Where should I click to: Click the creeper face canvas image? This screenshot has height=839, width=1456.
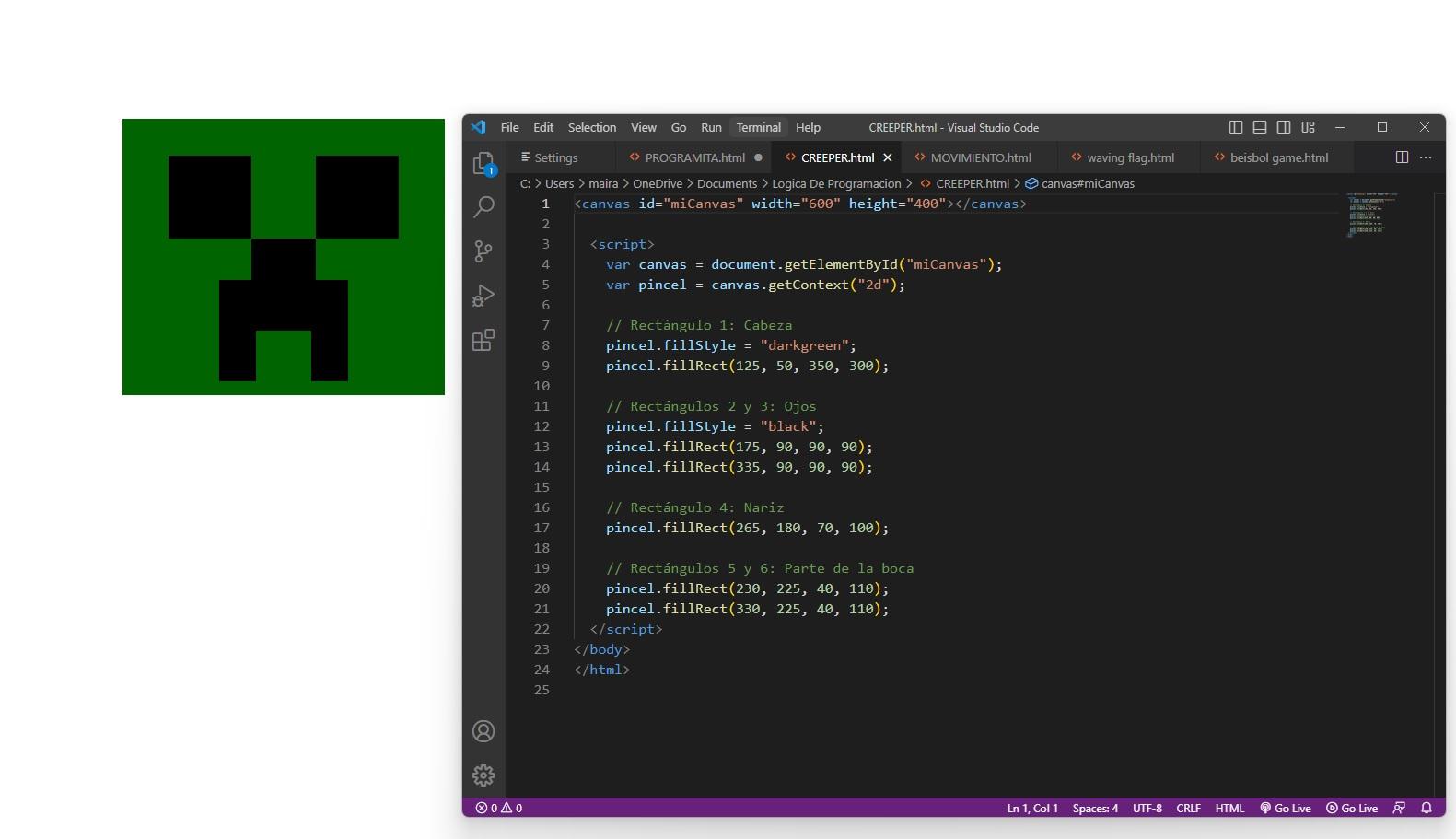tap(284, 257)
